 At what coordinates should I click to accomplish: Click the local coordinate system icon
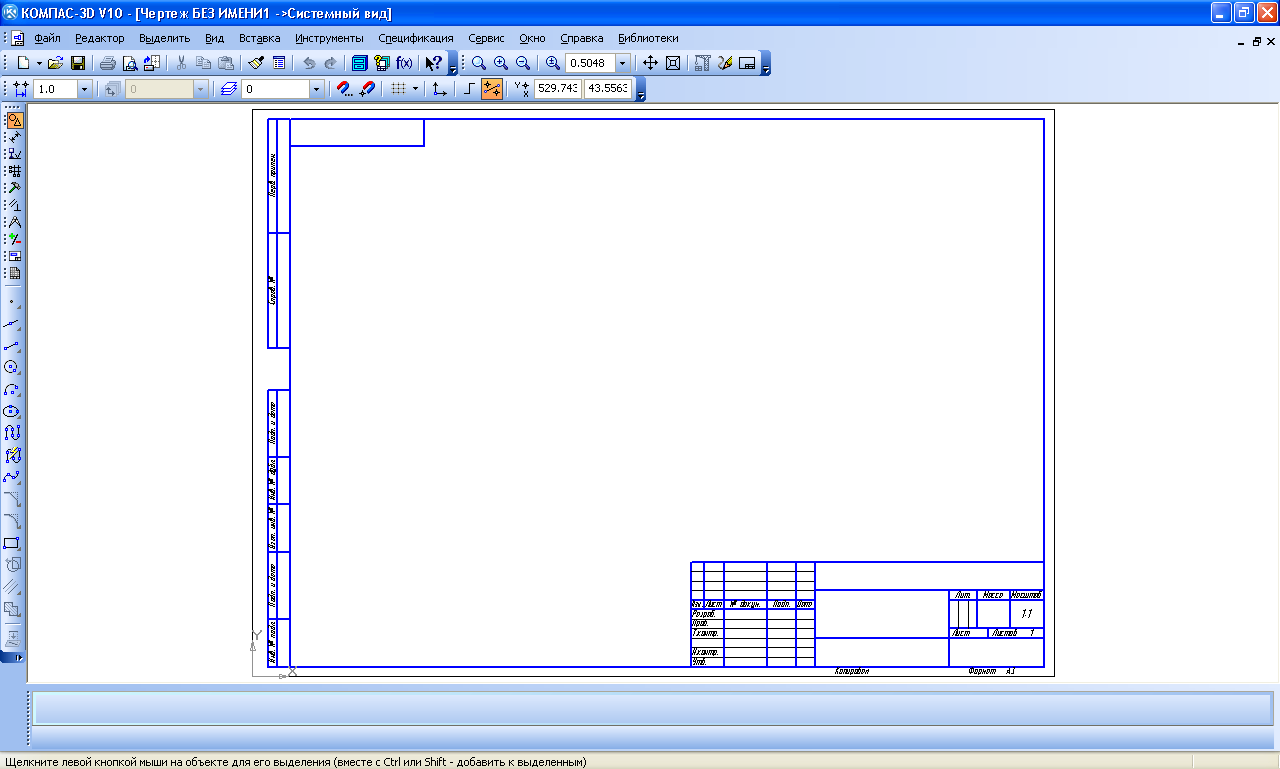(439, 89)
